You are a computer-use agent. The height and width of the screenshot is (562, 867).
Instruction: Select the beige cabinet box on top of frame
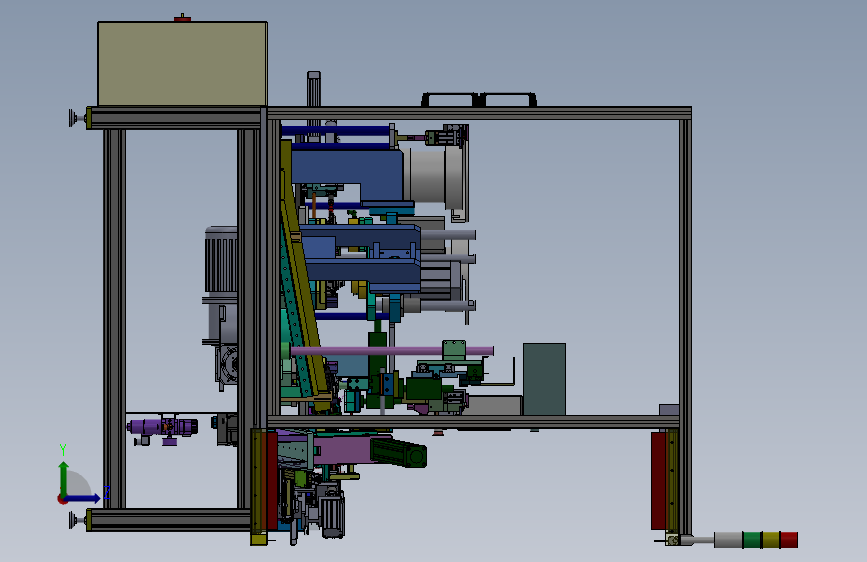182,64
